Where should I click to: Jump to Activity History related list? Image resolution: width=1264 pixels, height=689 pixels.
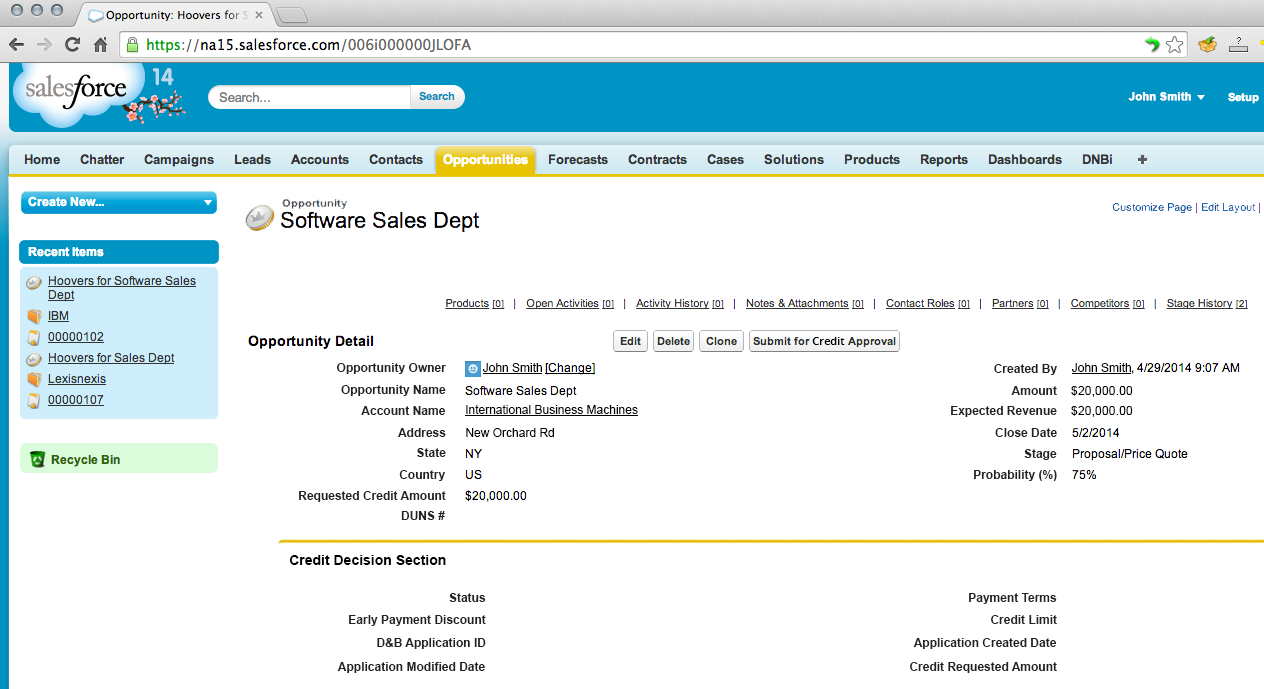coord(680,304)
